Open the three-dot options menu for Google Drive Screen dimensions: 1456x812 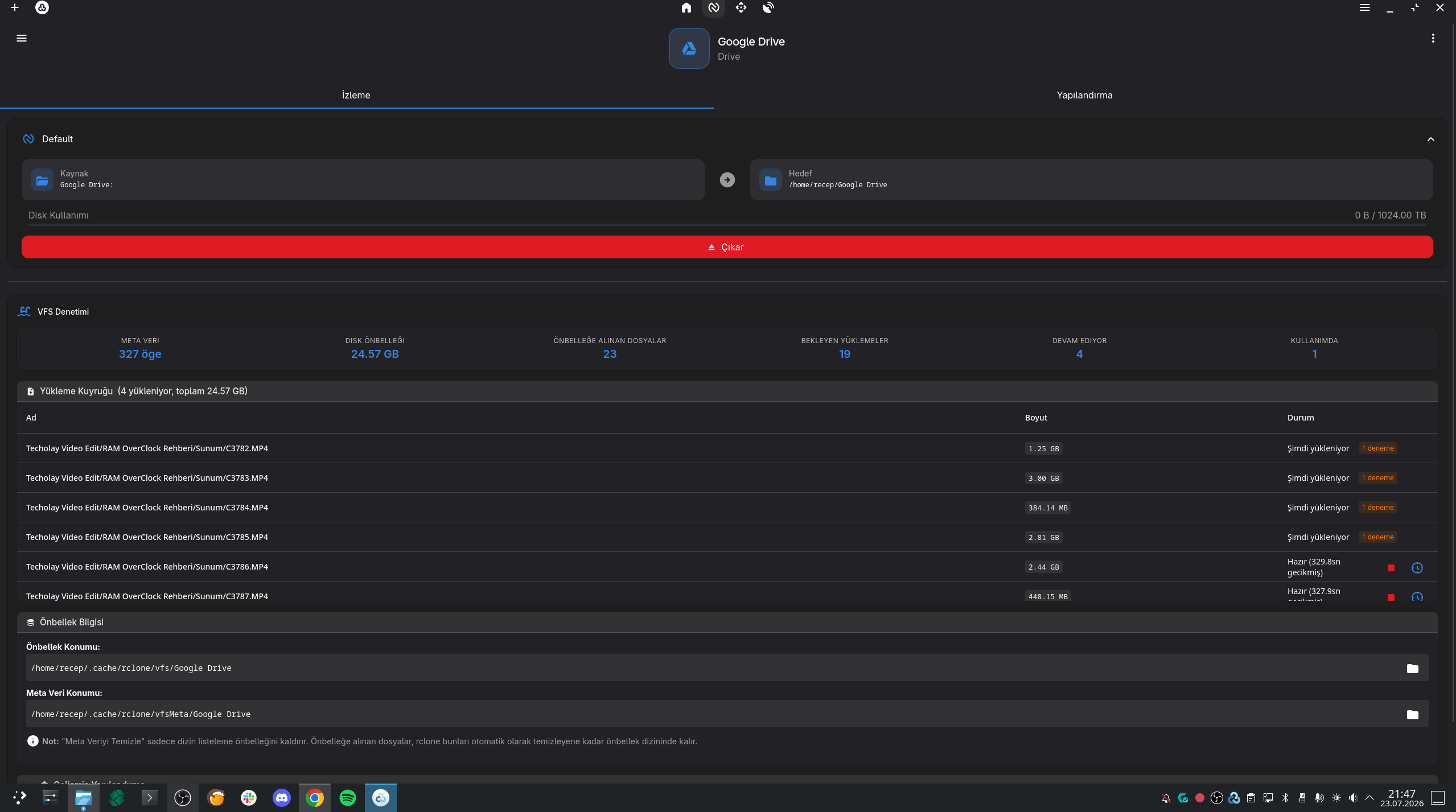(1433, 38)
